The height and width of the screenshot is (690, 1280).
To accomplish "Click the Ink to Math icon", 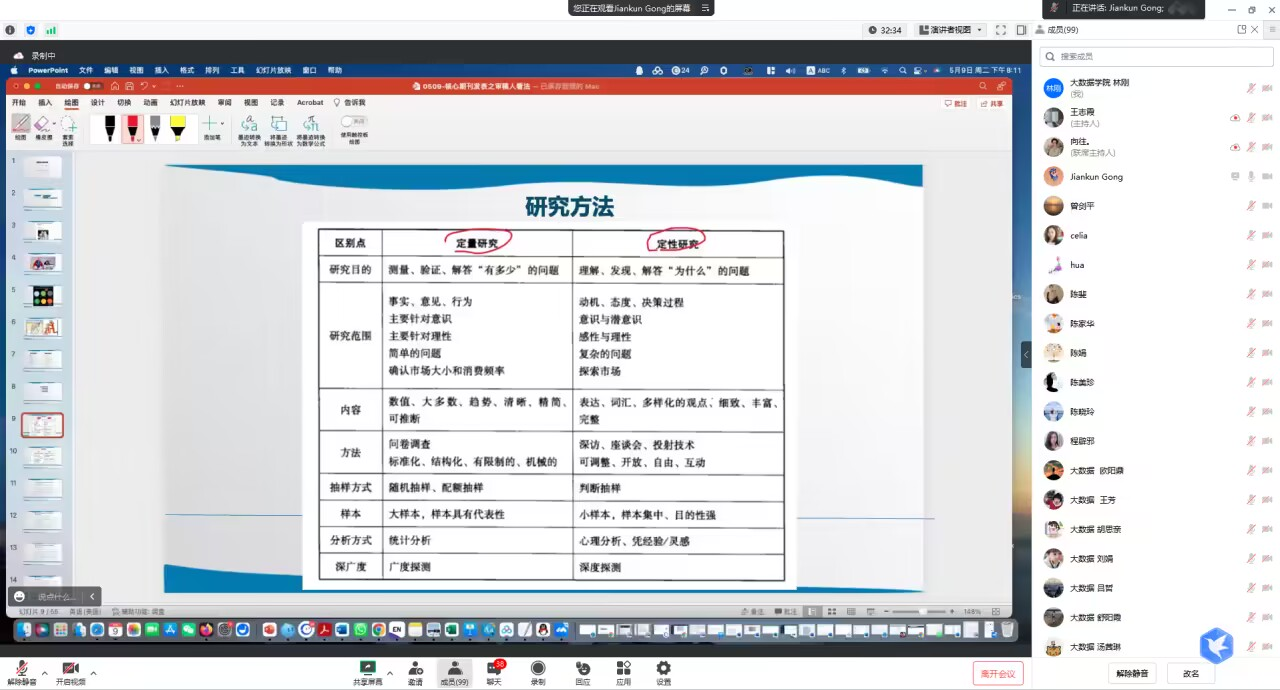I will tap(310, 124).
